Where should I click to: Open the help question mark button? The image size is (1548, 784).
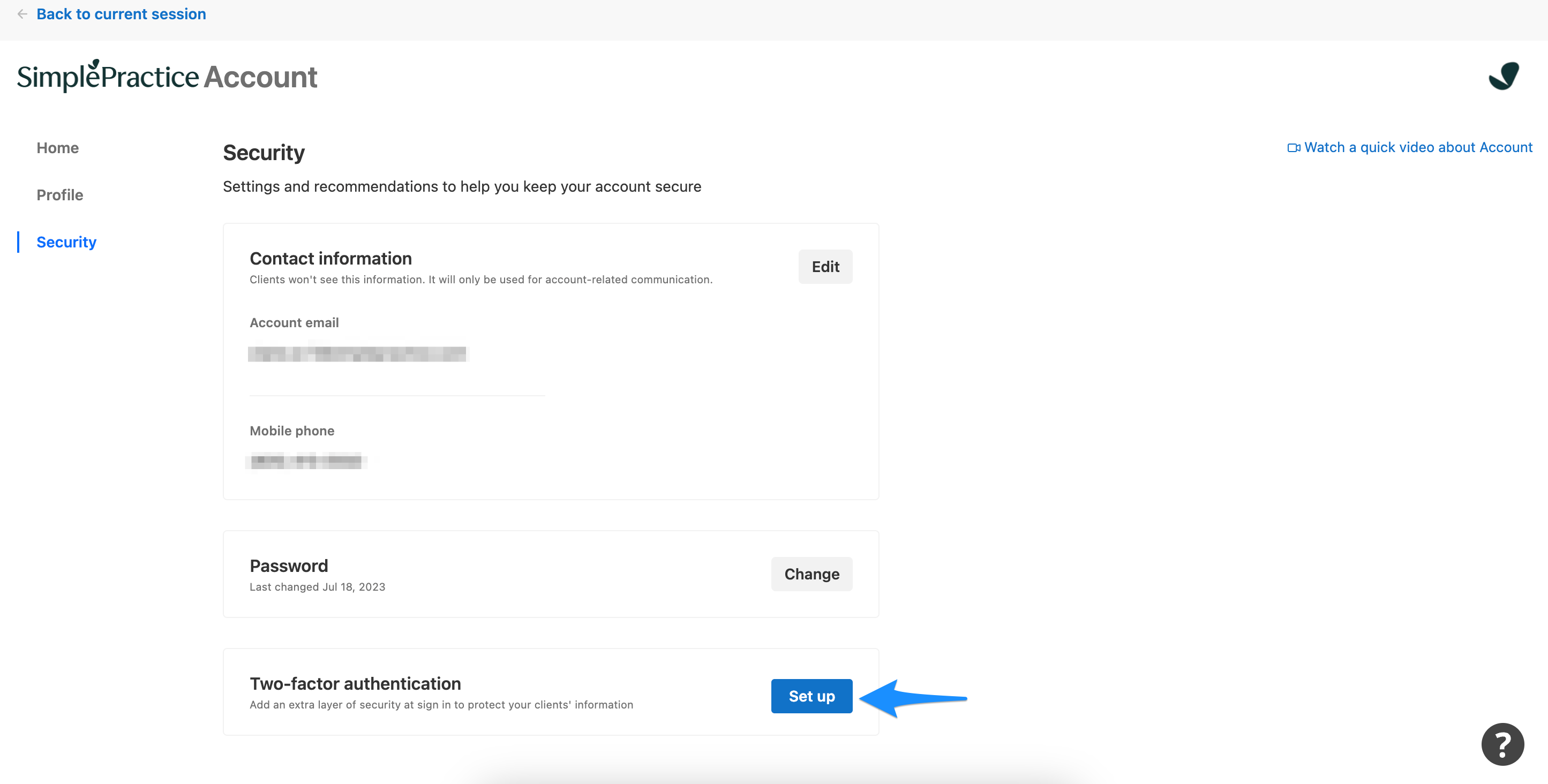[1502, 744]
